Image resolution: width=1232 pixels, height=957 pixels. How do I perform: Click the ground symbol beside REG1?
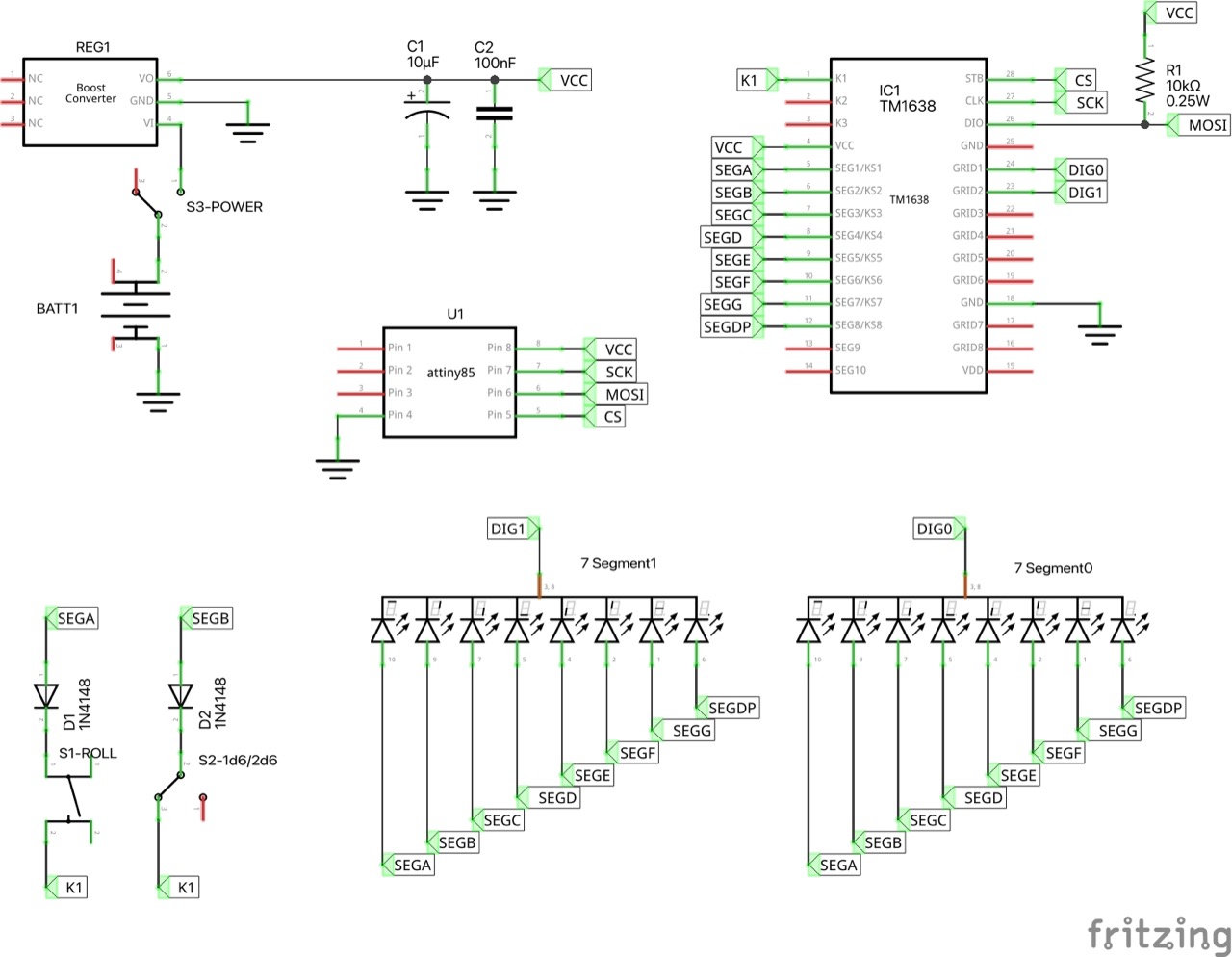248,132
